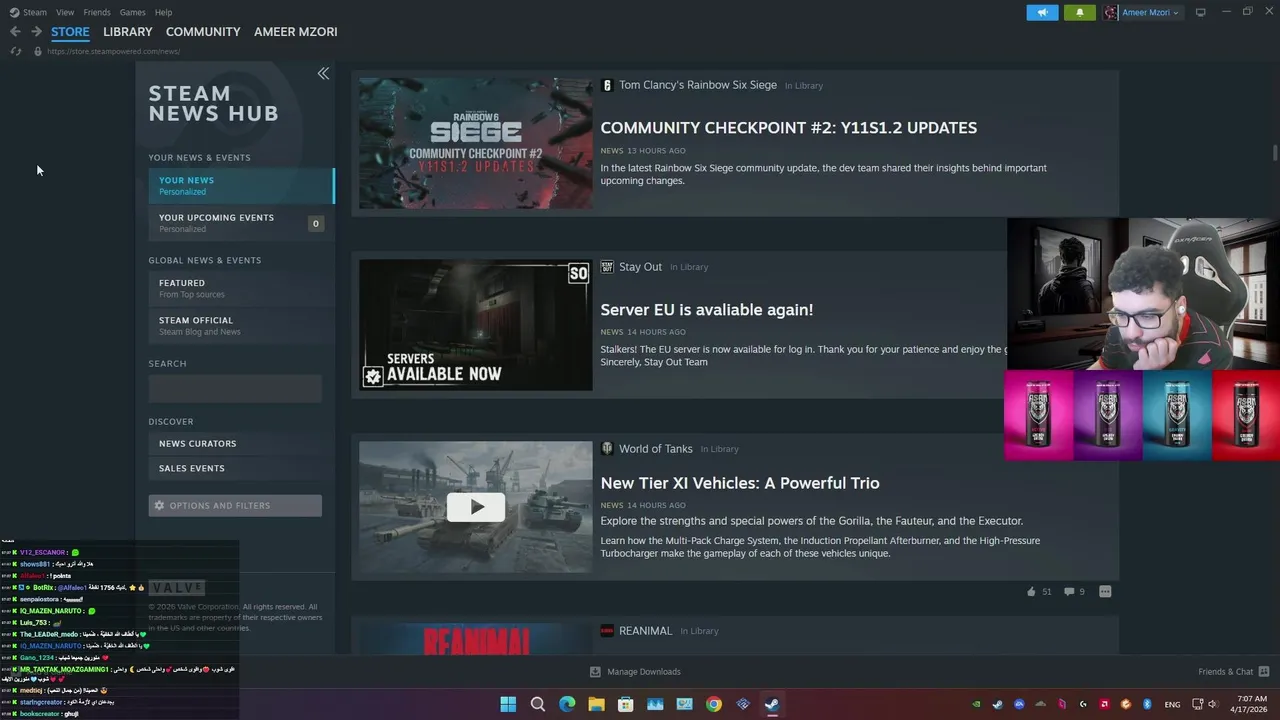This screenshot has height=720, width=1280.
Task: Reload the store page
Action: (15, 51)
